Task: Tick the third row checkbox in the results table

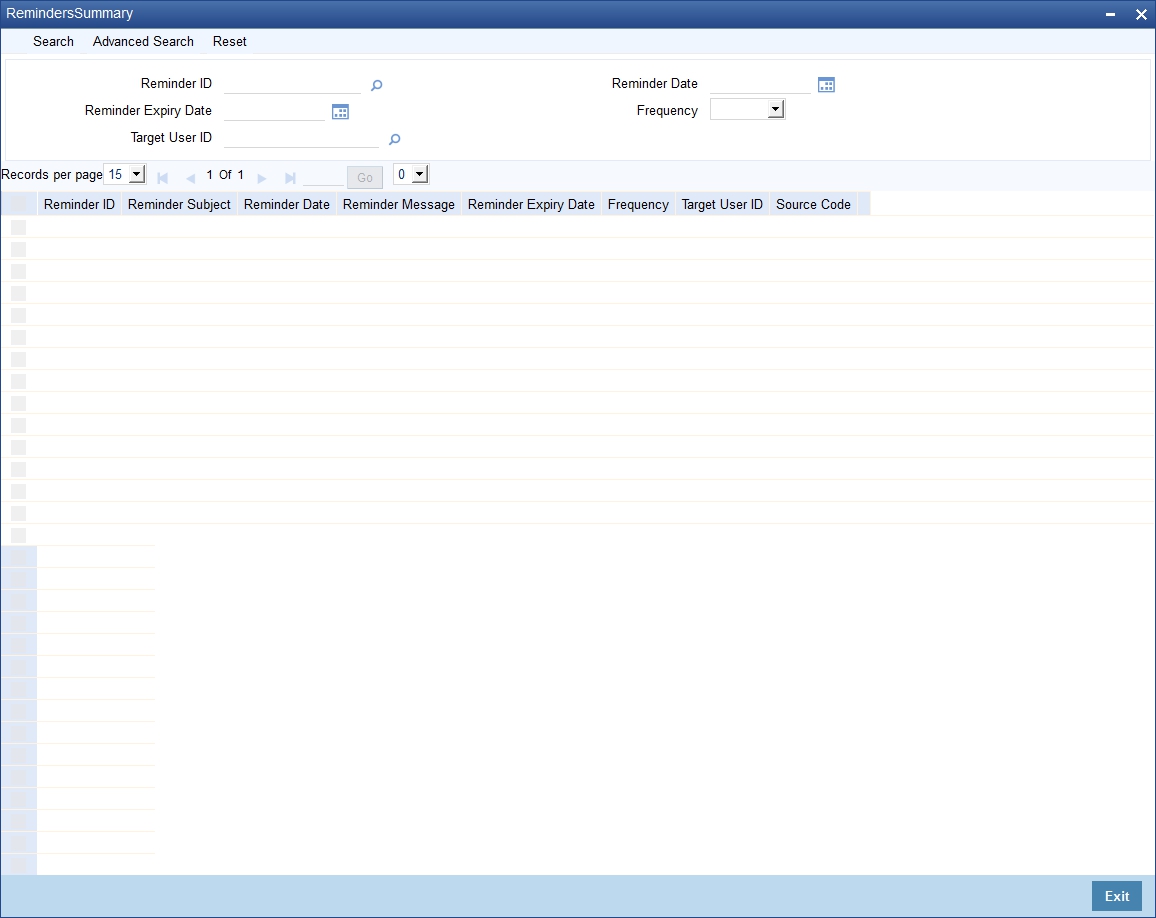Action: (x=18, y=271)
